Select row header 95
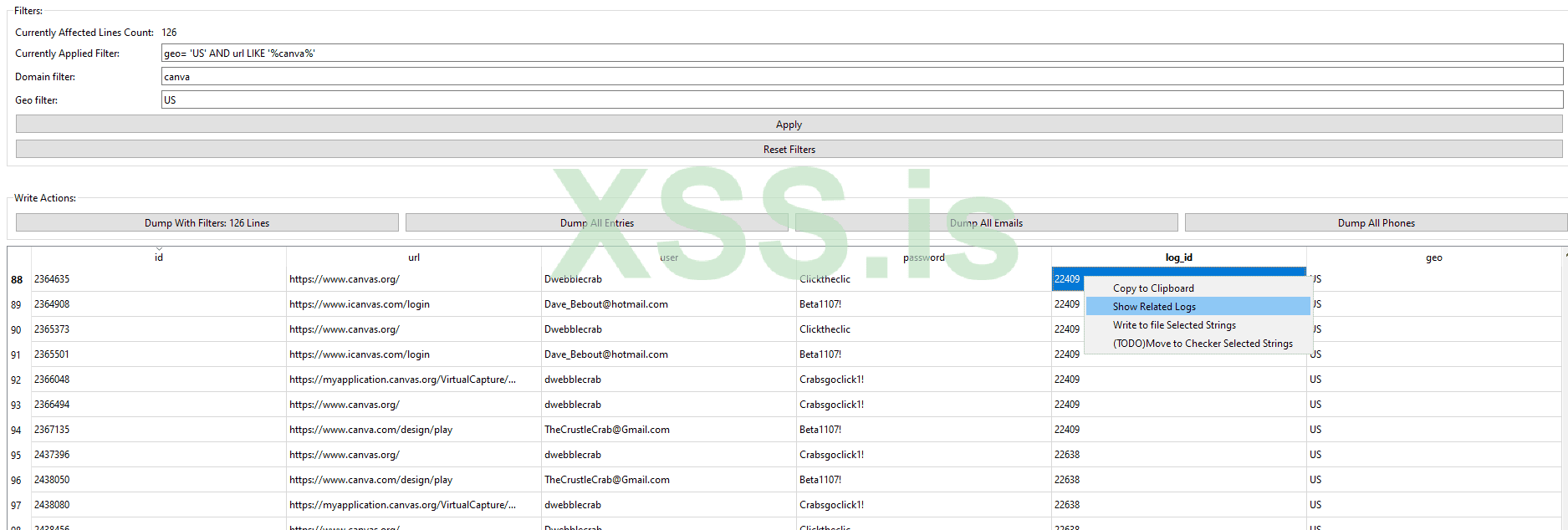This screenshot has height=530, width=1568. 18,455
